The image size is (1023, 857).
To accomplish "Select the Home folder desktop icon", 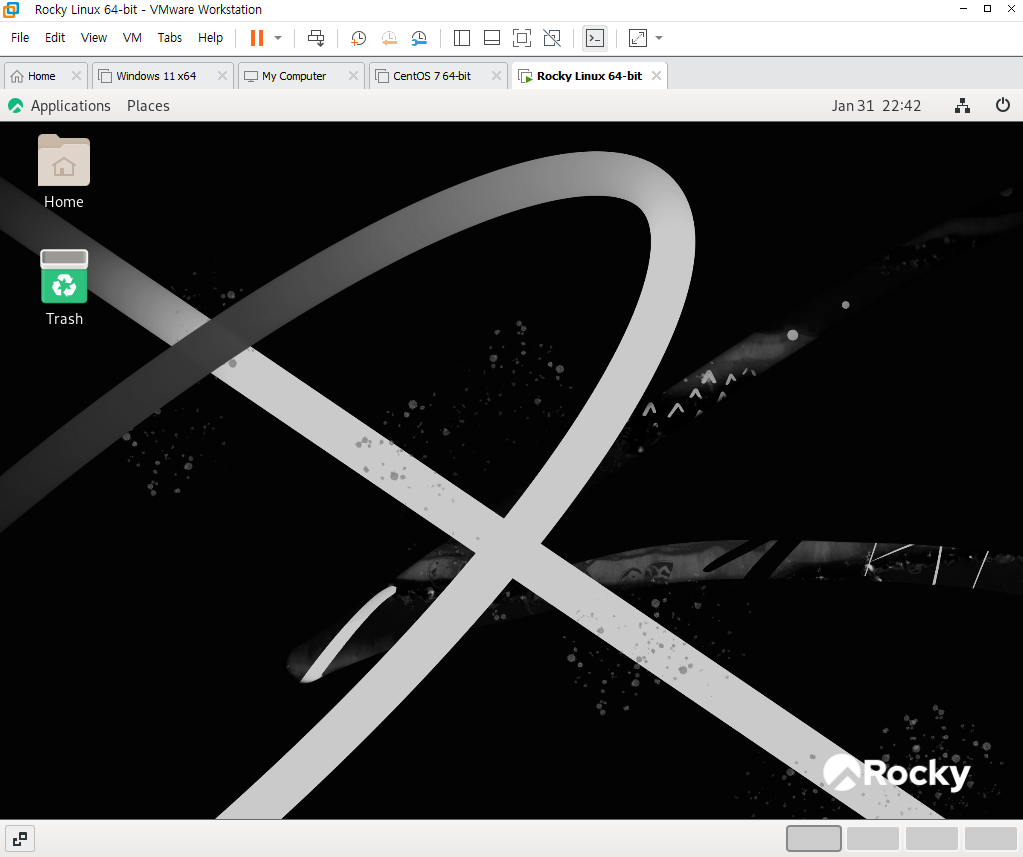I will (x=64, y=172).
